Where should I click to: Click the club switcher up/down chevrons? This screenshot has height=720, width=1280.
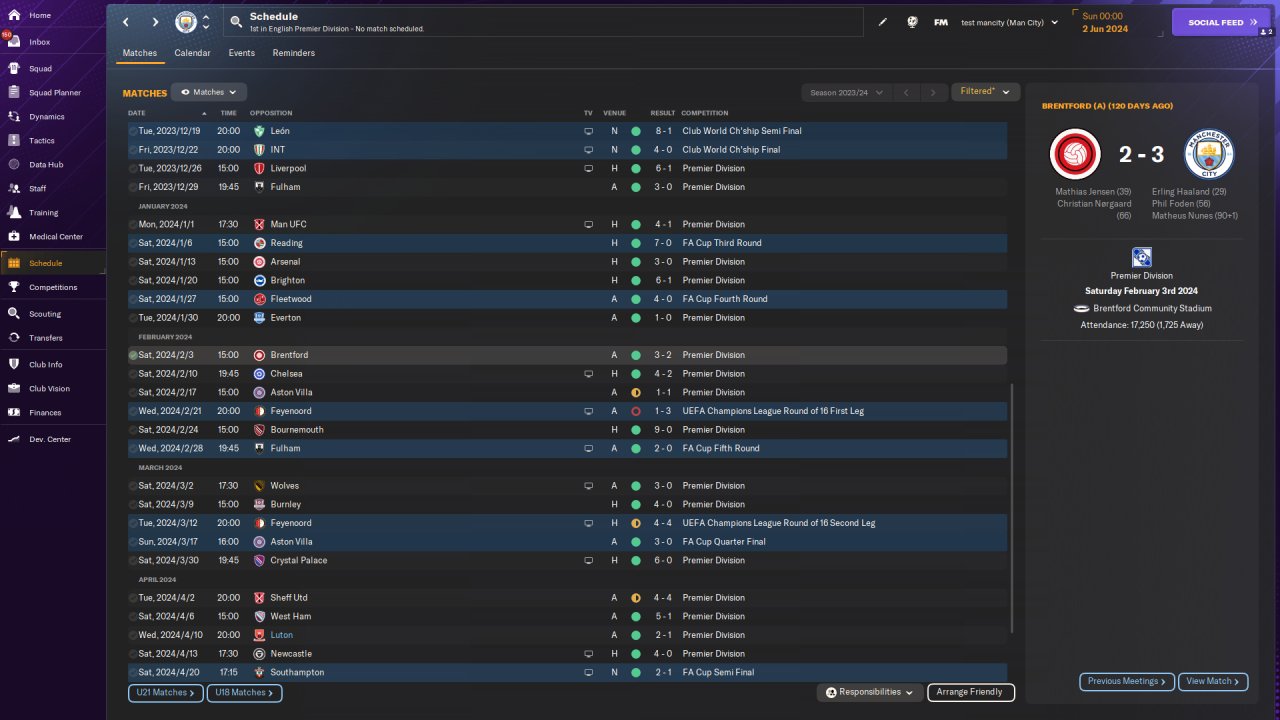[x=206, y=22]
